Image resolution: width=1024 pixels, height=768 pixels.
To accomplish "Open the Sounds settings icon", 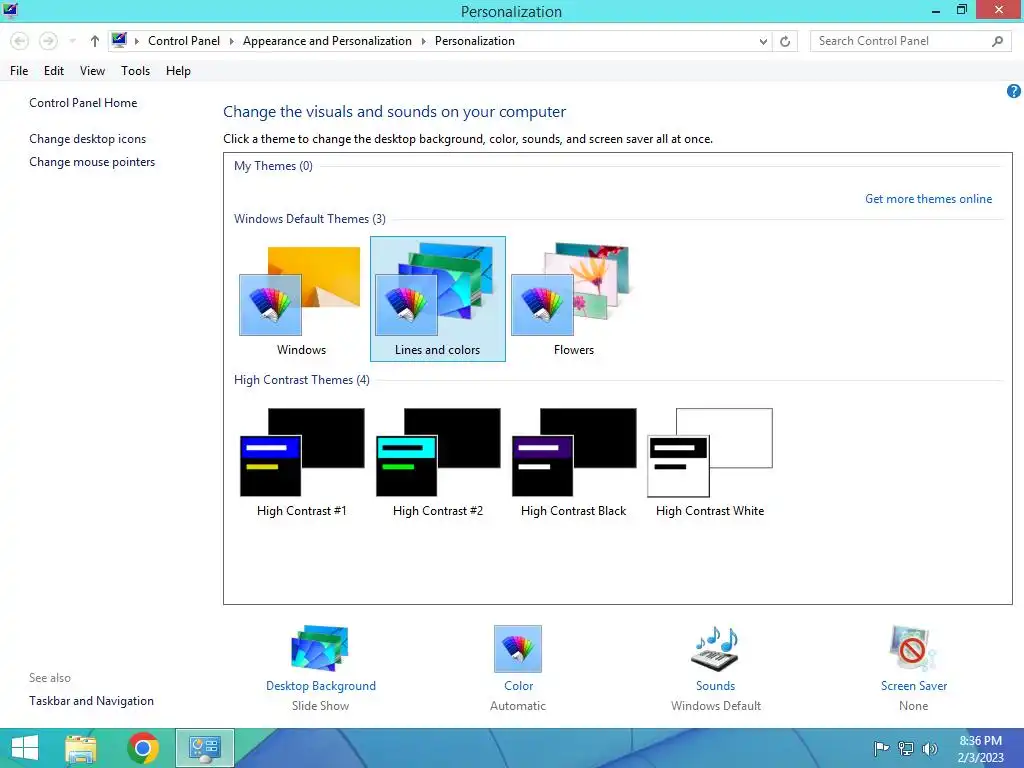I will pos(715,648).
